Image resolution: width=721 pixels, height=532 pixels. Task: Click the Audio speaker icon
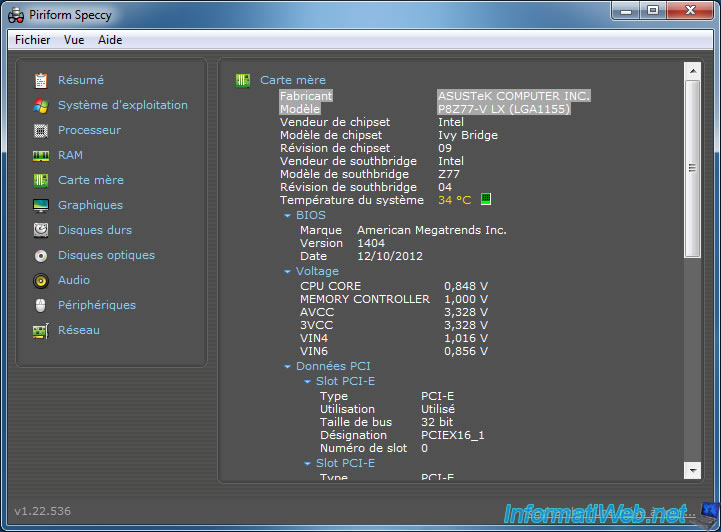[x=41, y=280]
